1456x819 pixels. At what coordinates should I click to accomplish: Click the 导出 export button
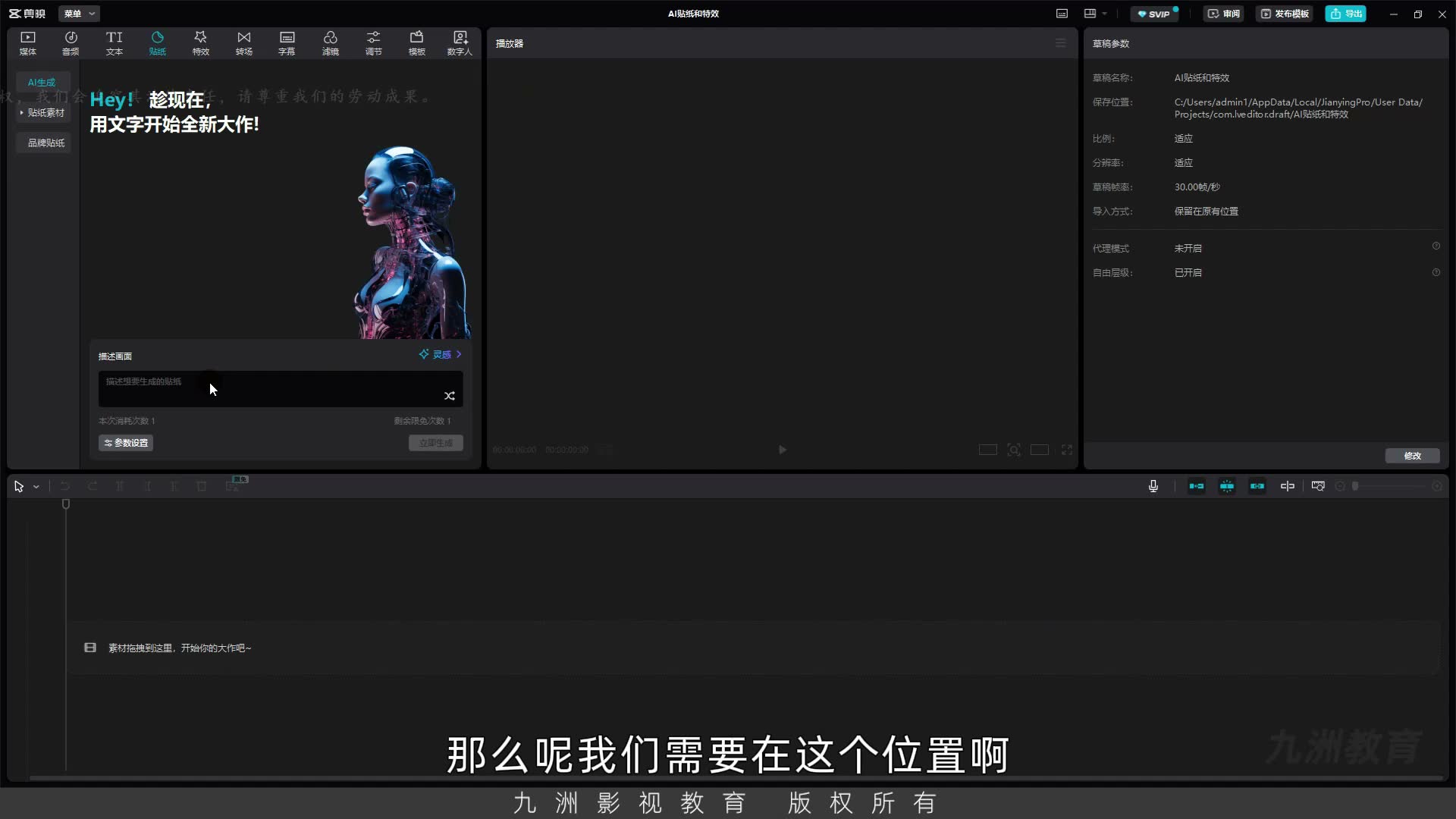(1346, 14)
